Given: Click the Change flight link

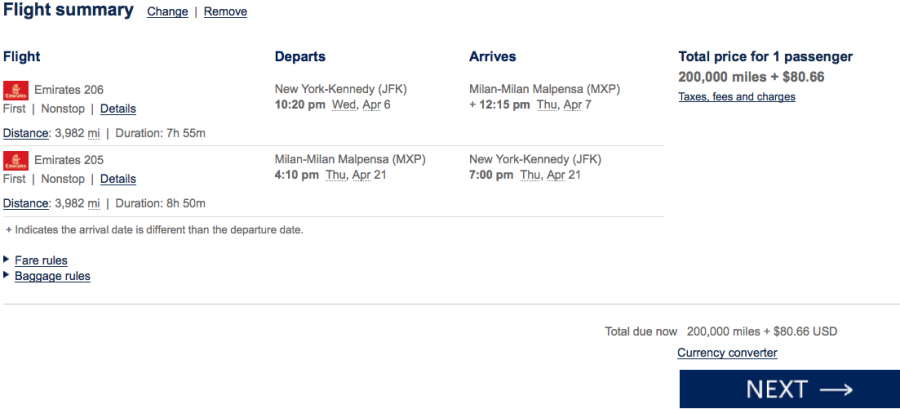Looking at the screenshot, I should [x=166, y=12].
